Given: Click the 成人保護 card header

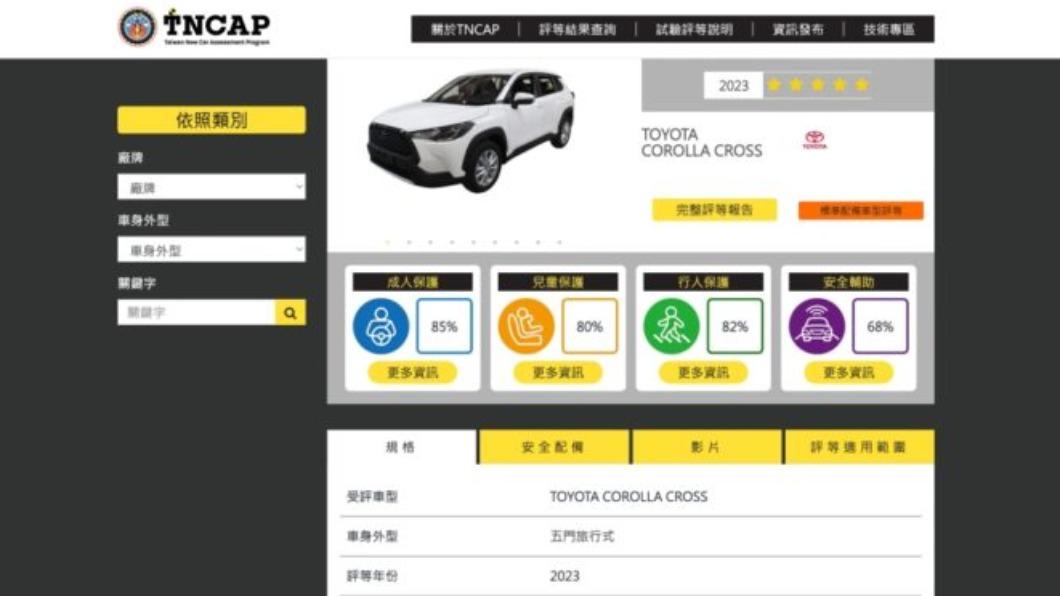Looking at the screenshot, I should click(x=412, y=282).
